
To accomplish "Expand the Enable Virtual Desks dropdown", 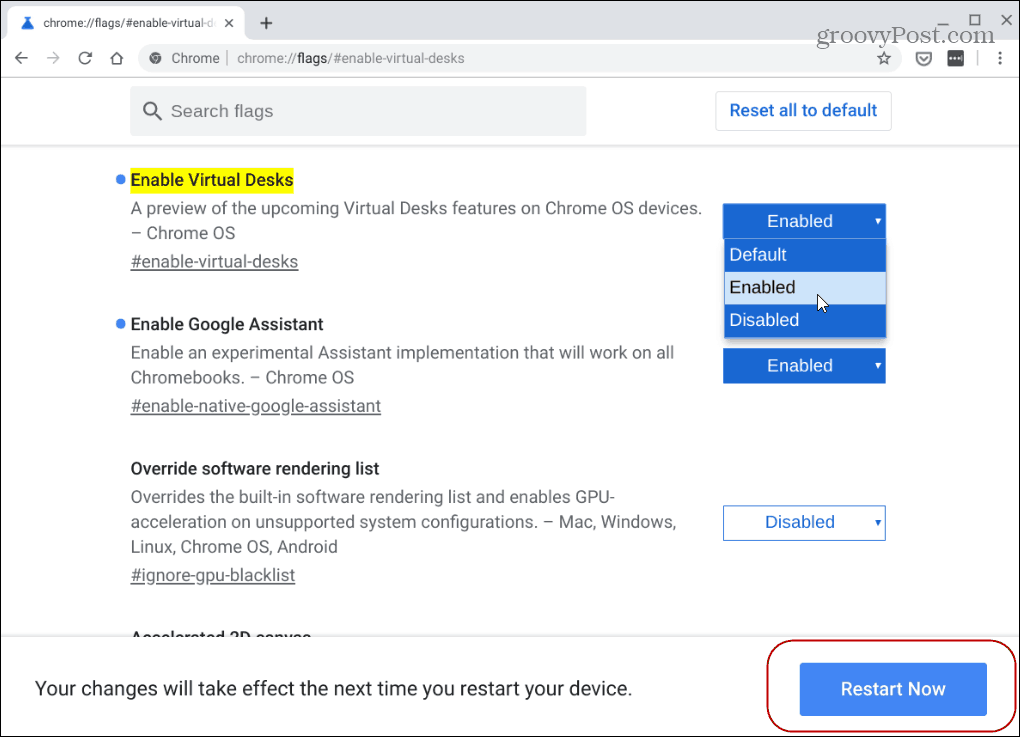I will [804, 221].
